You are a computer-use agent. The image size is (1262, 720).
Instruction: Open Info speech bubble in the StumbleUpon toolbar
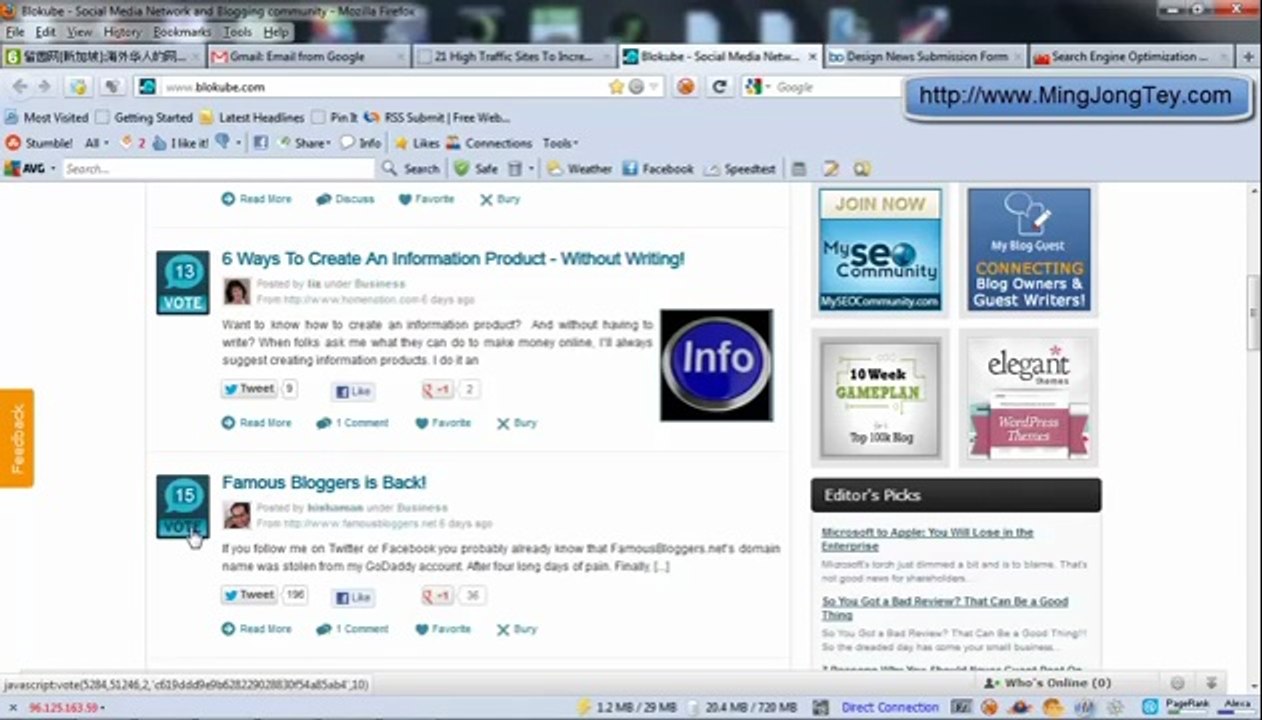(359, 143)
